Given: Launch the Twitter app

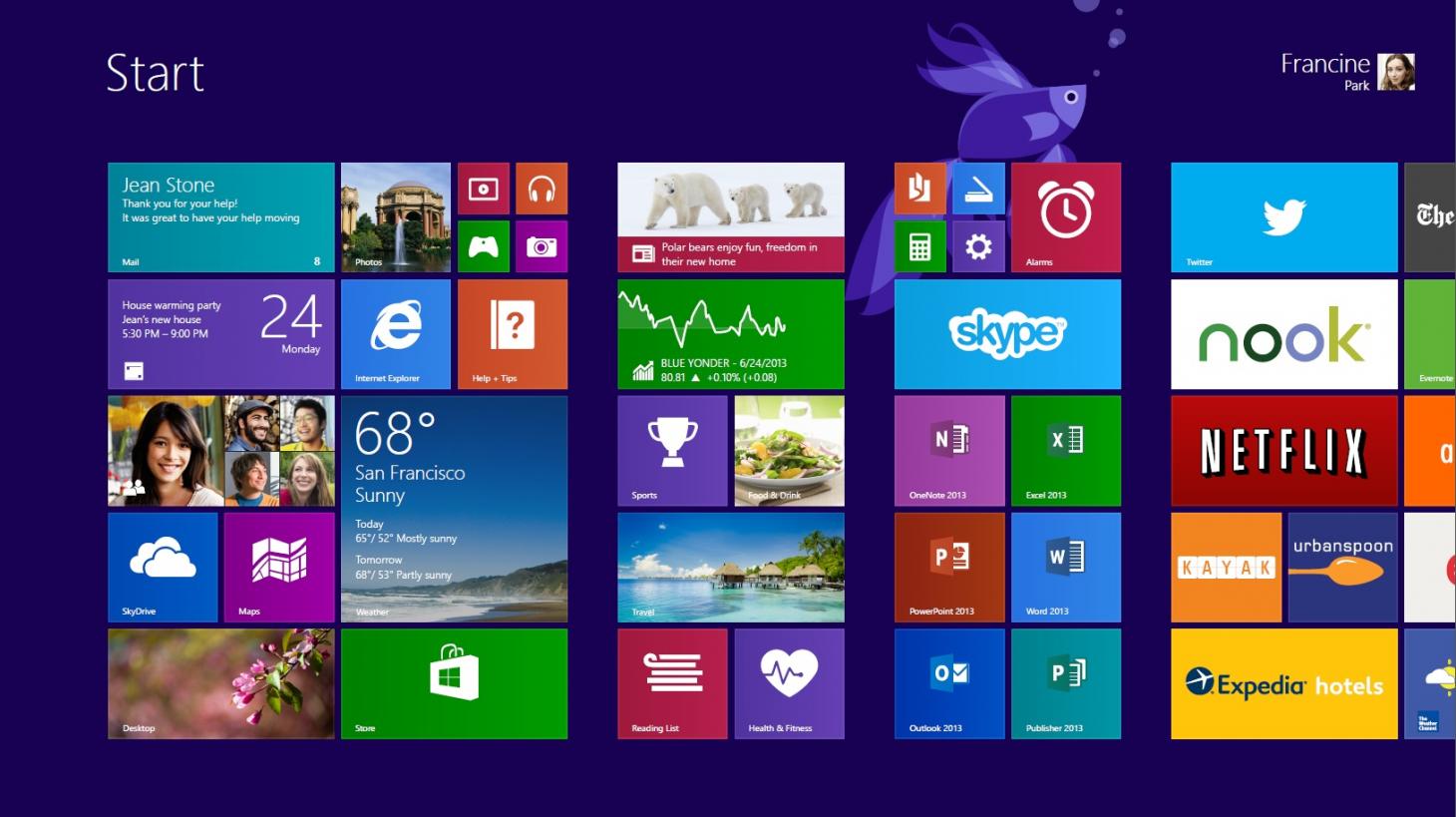Looking at the screenshot, I should point(1283,216).
